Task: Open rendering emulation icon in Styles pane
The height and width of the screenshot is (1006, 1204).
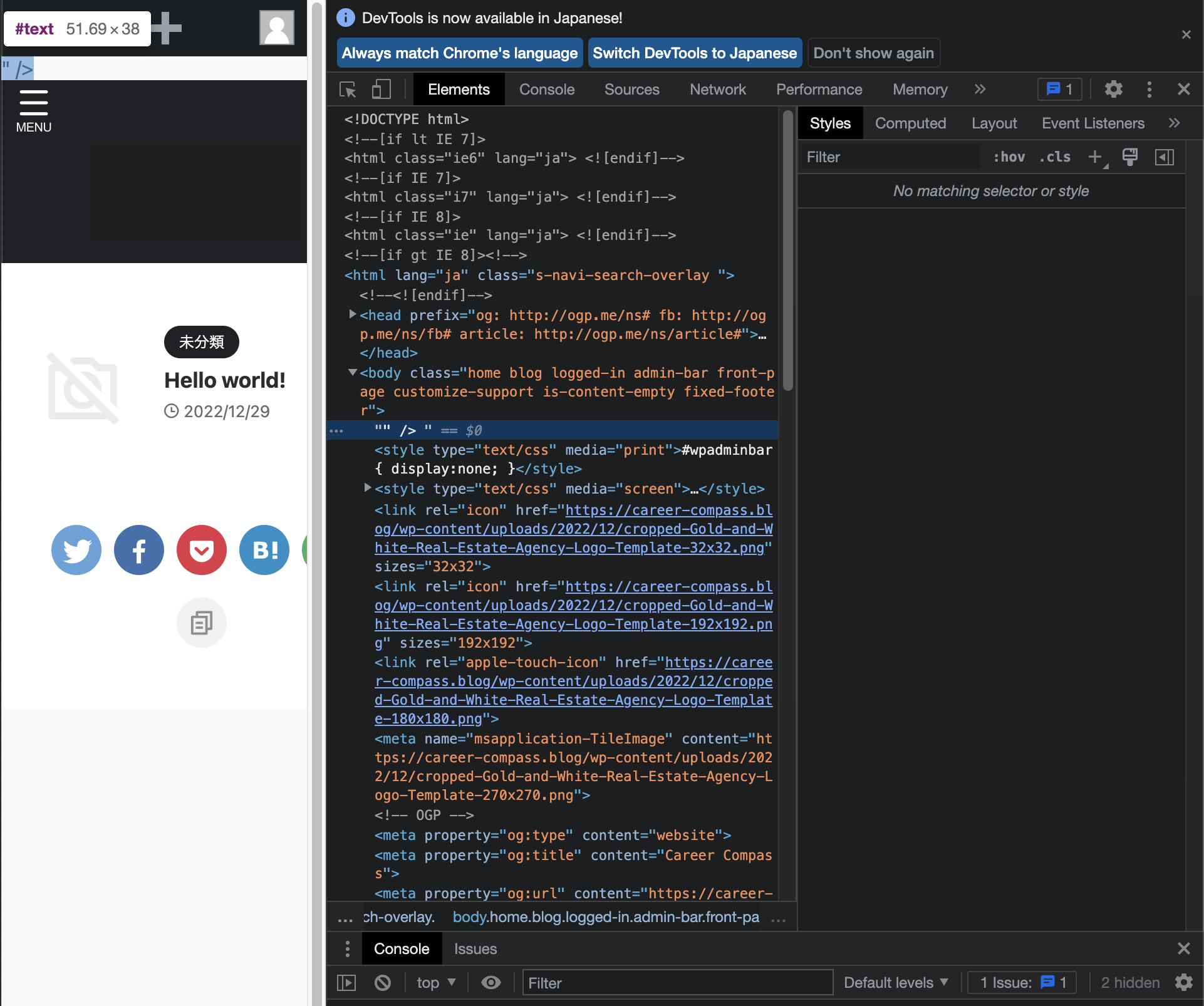Action: tap(1130, 157)
